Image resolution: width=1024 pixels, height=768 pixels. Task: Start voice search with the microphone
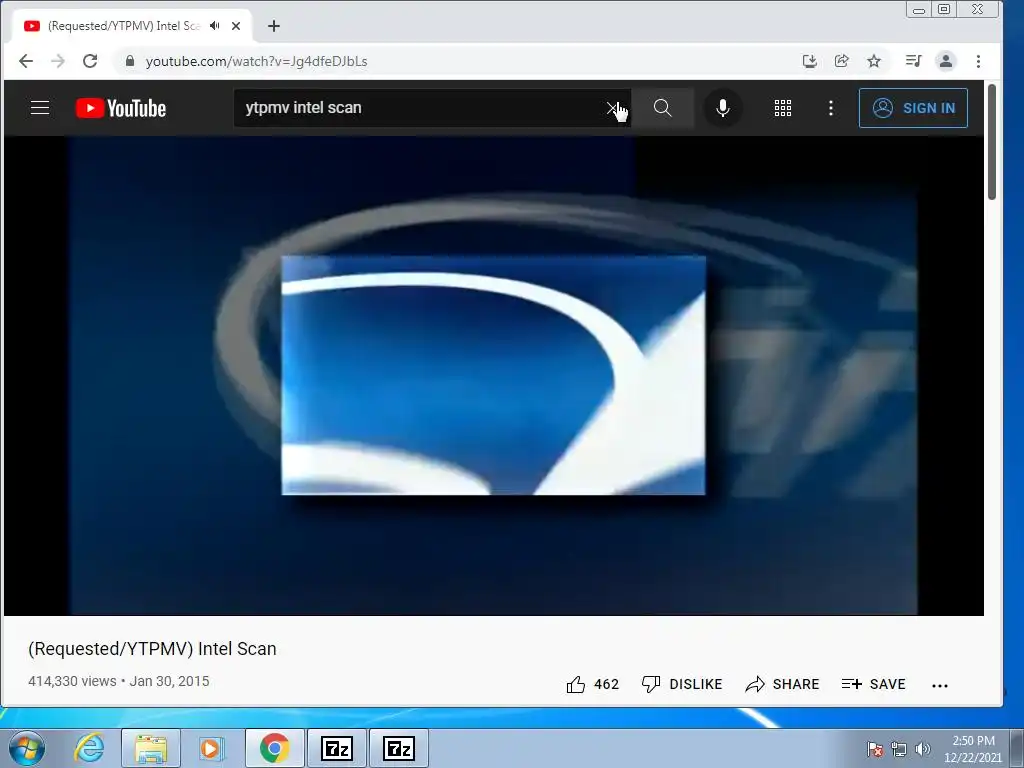[722, 108]
